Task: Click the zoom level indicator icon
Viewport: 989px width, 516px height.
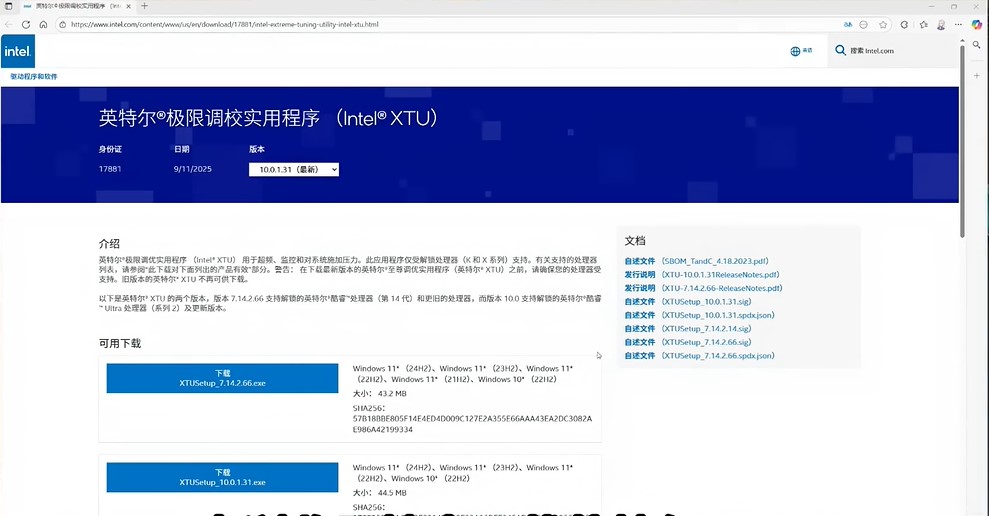Action: [863, 25]
